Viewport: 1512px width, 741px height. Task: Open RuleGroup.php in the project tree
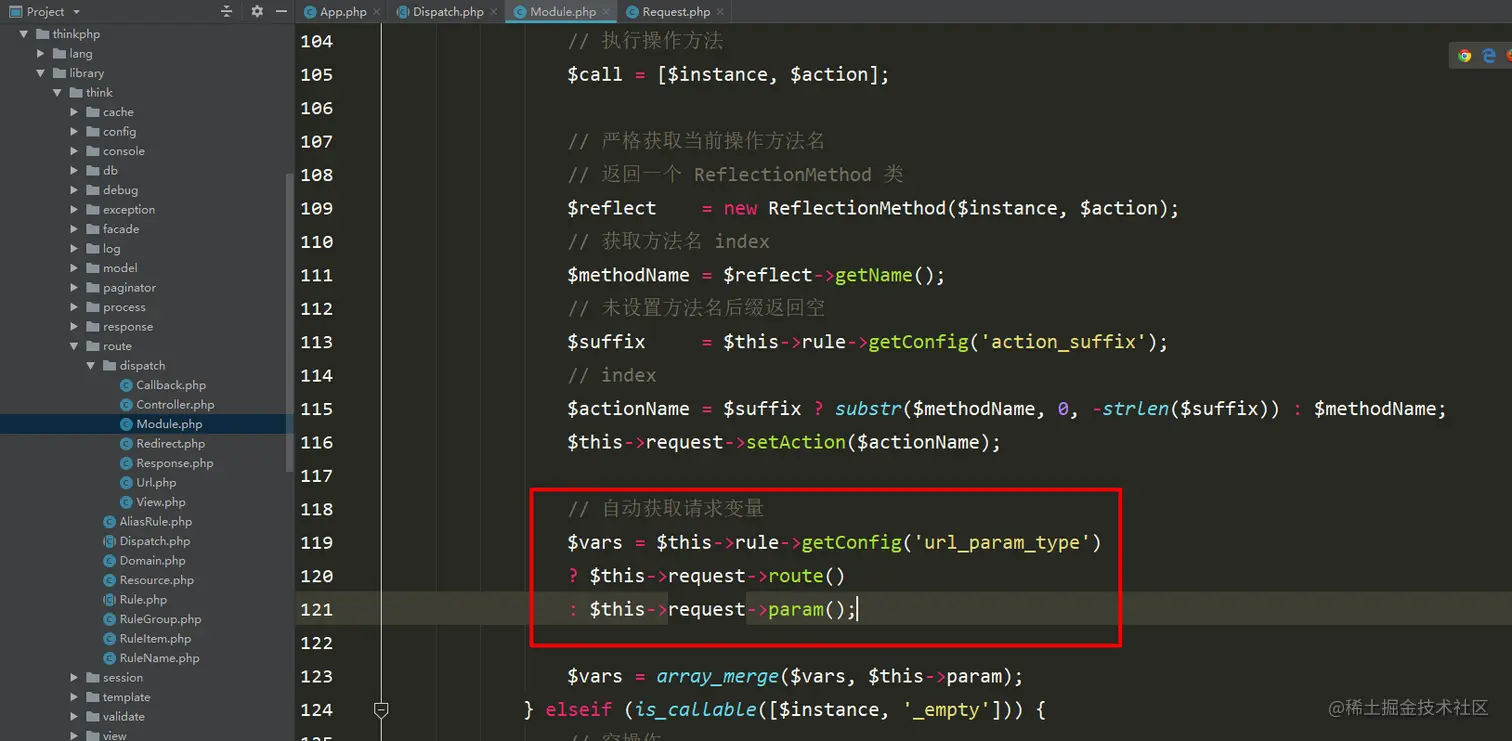pyautogui.click(x=160, y=619)
